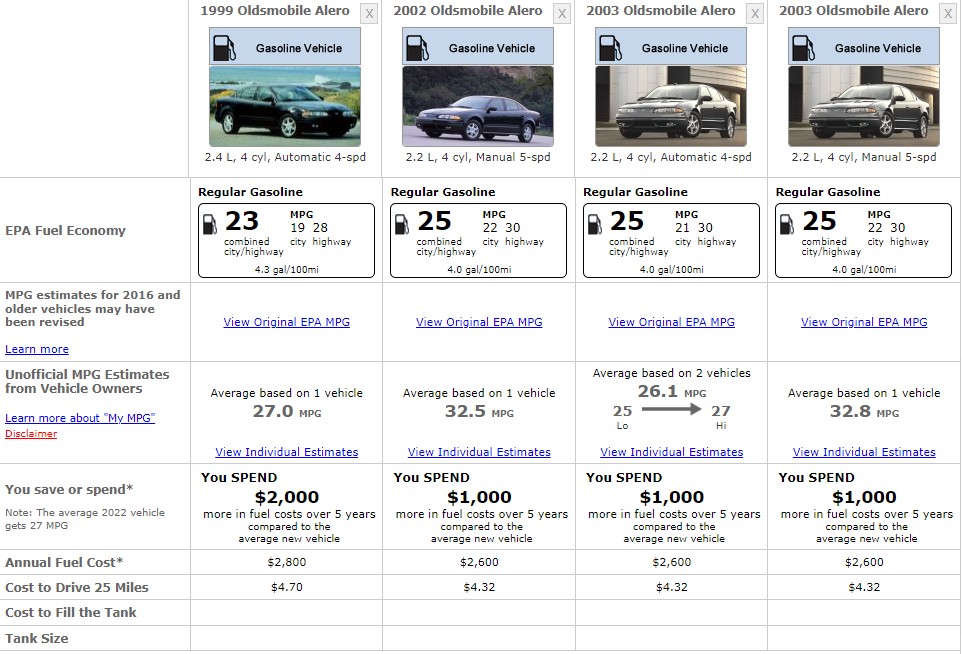The height and width of the screenshot is (654, 962).
Task: Click gas pump icon in 2003 Manual Alero banner
Action: tap(804, 48)
